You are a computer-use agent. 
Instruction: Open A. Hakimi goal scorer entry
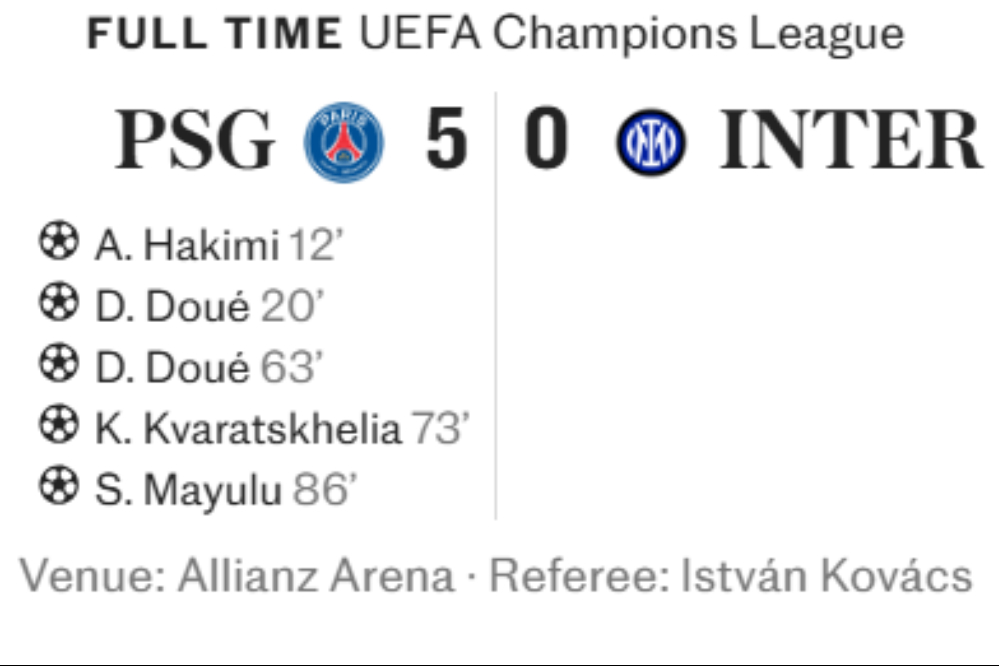(x=219, y=245)
